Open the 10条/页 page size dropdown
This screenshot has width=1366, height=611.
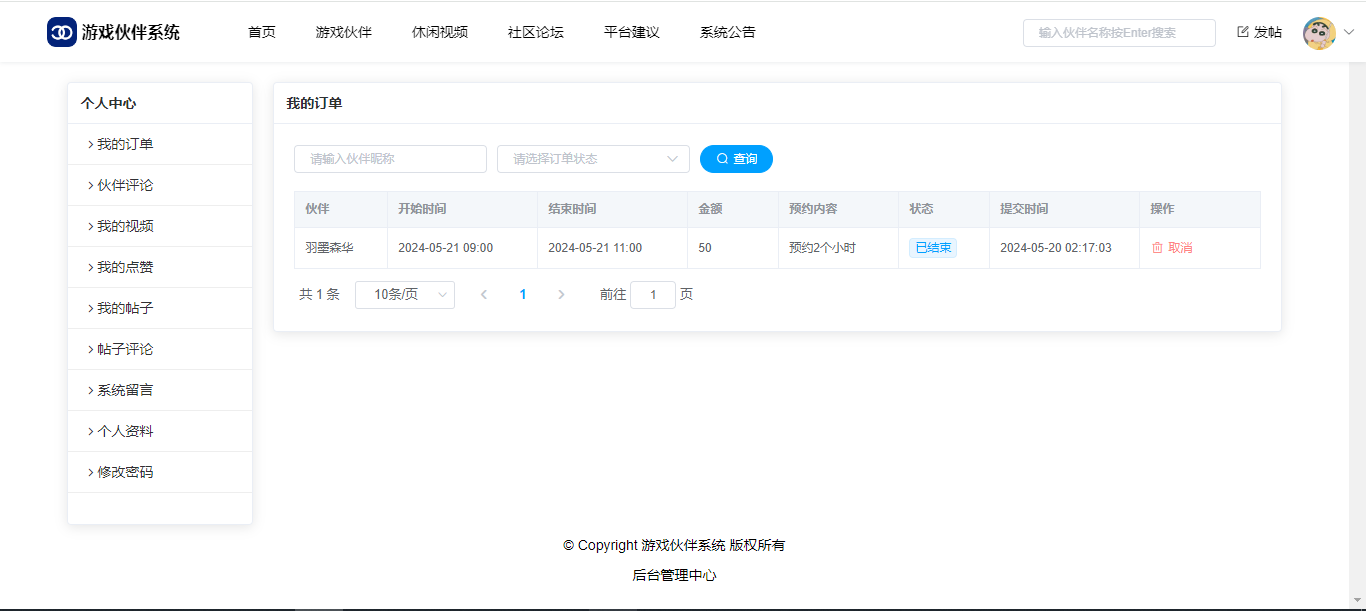tap(405, 295)
